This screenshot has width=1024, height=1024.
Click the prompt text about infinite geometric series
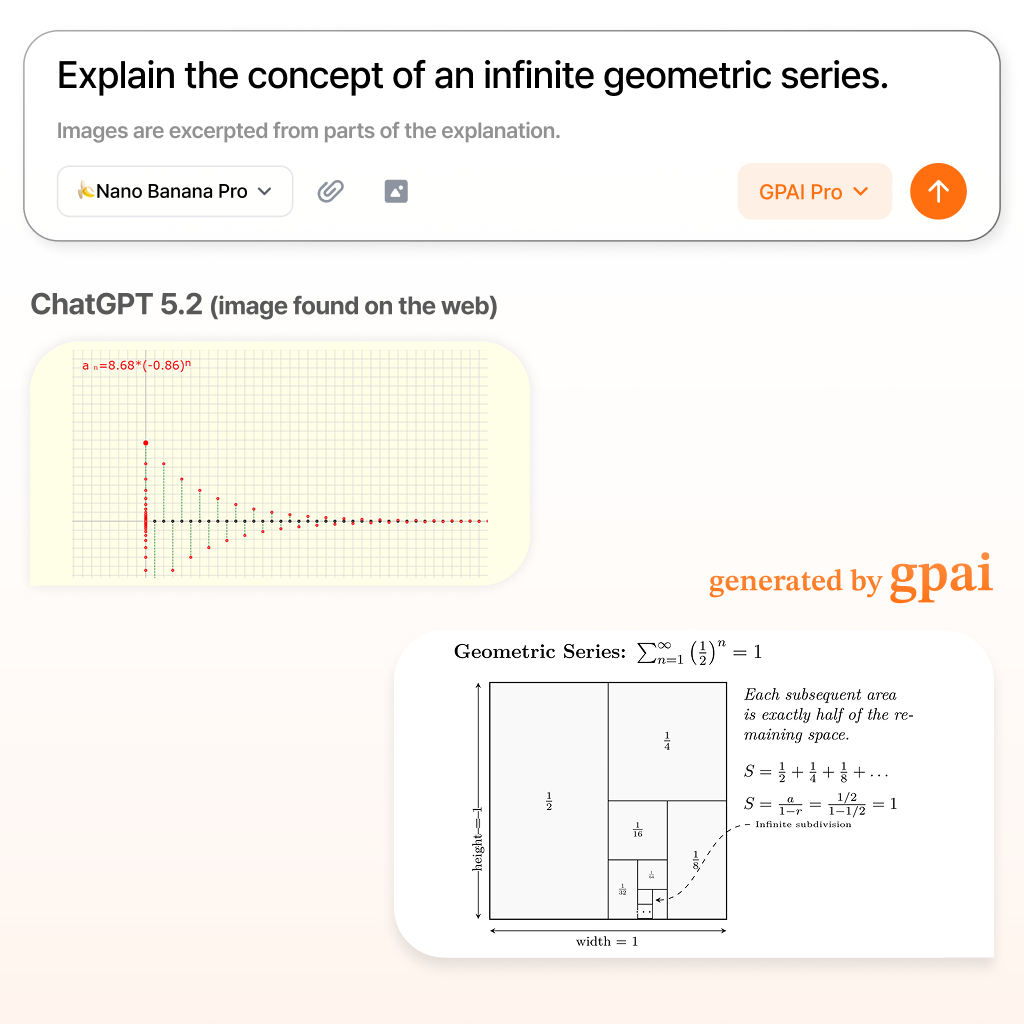(x=473, y=76)
